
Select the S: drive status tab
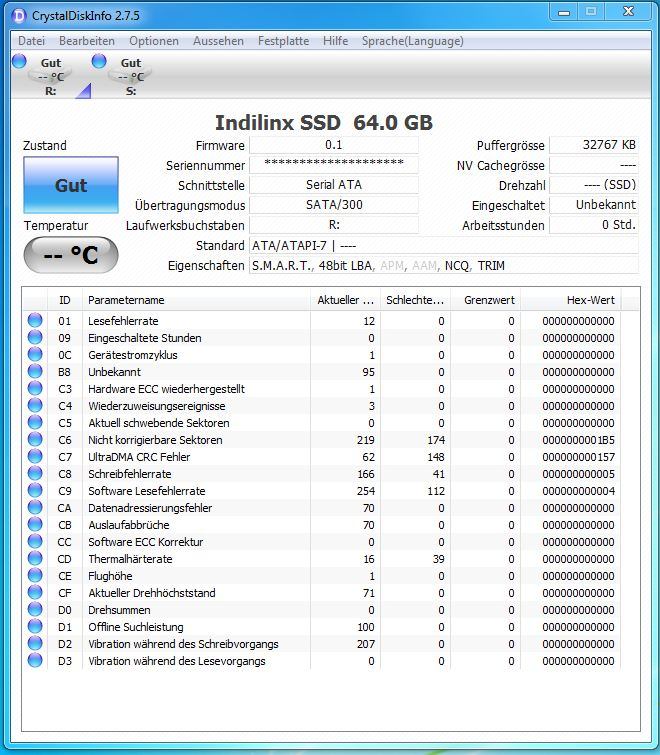(x=130, y=76)
